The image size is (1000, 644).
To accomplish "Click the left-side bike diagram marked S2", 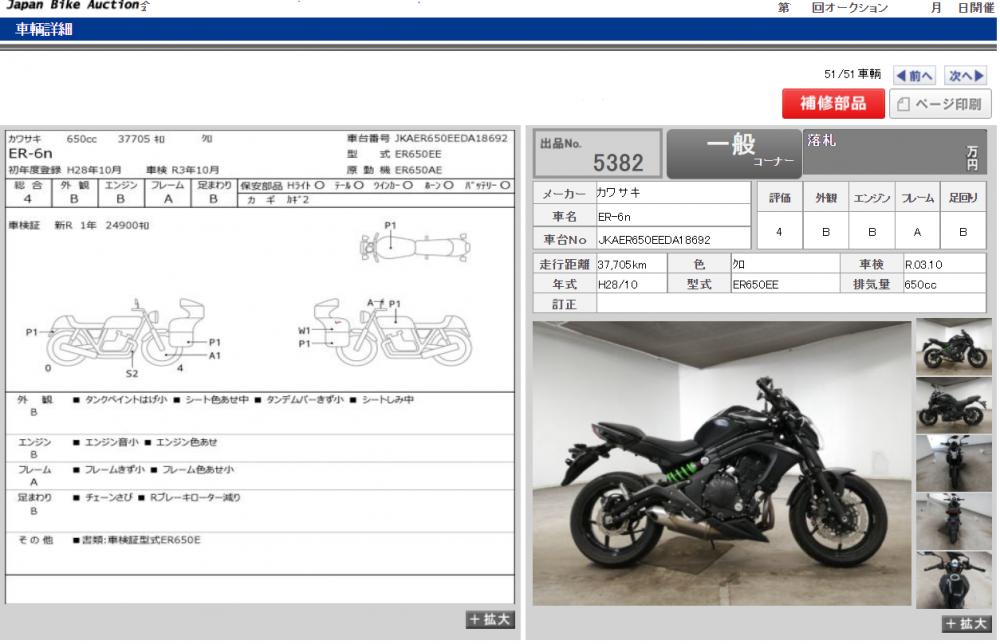I will coord(128,332).
